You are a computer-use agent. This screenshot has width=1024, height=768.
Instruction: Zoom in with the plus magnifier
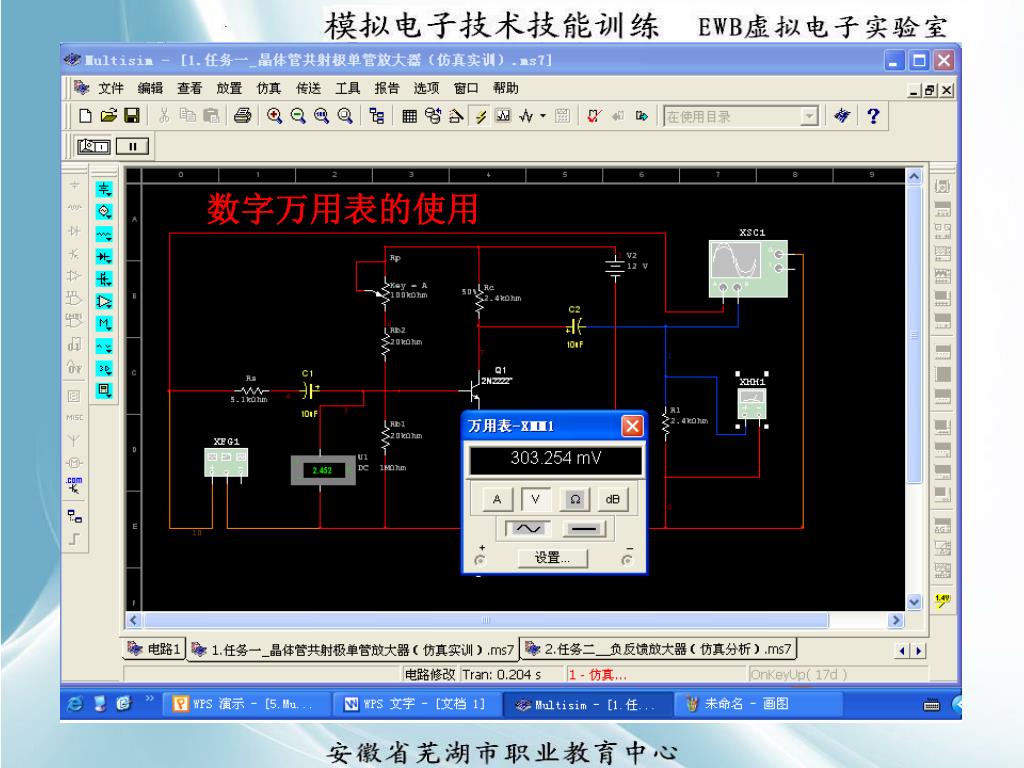[x=274, y=116]
